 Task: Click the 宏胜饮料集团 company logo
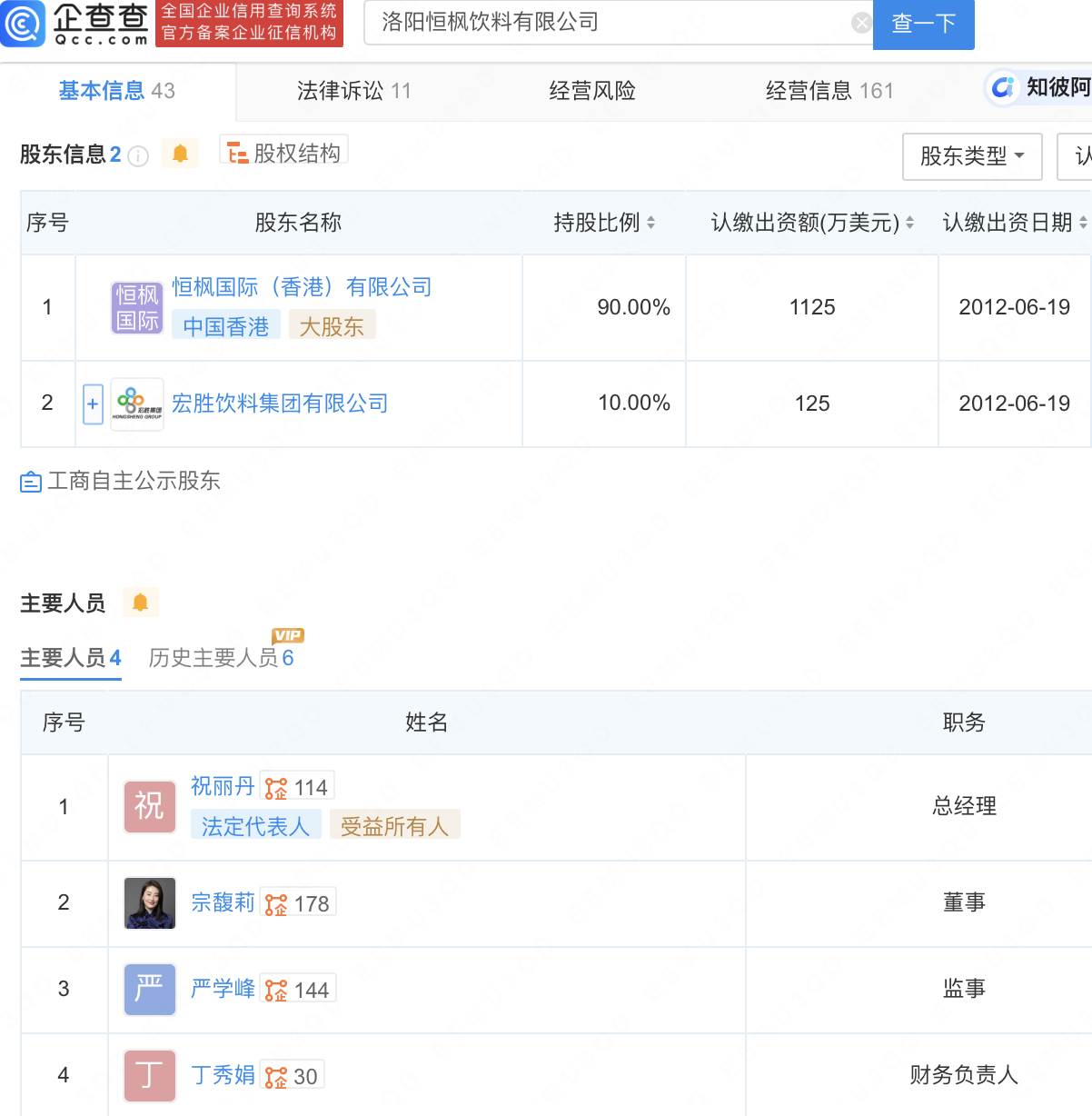(137, 404)
